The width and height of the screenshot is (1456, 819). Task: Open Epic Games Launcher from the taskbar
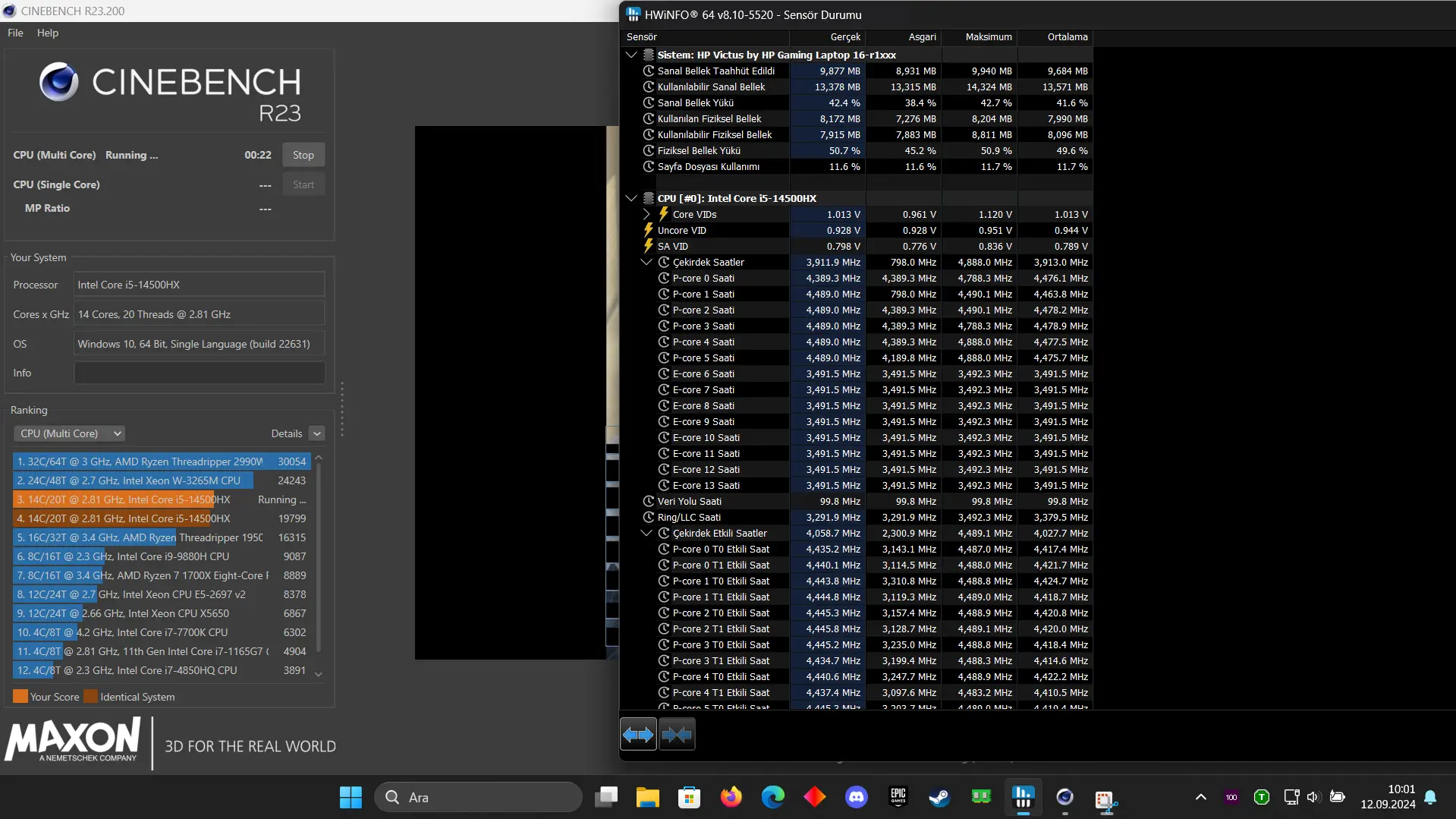click(x=898, y=797)
